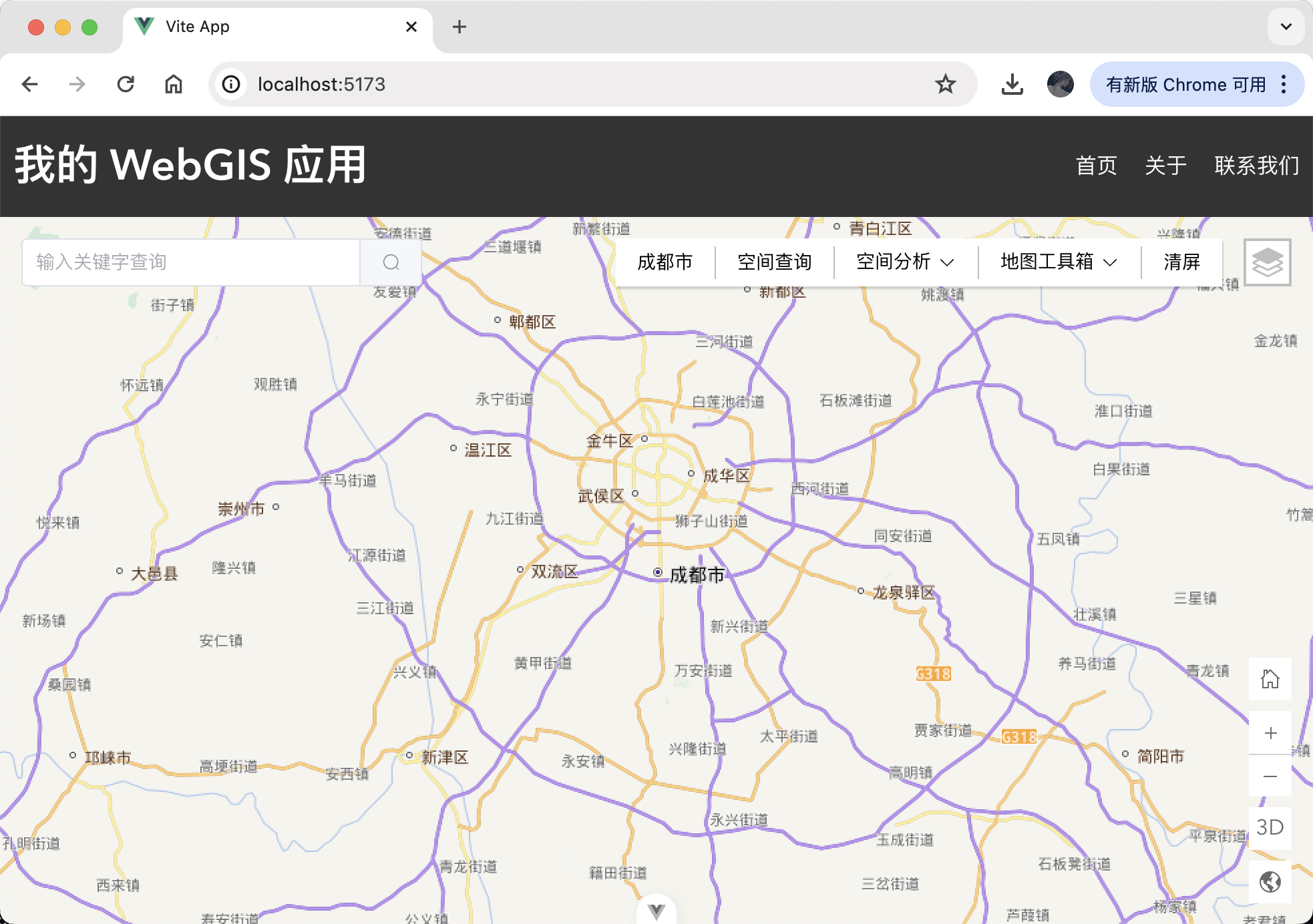Click the map home extent button
Image resolution: width=1313 pixels, height=924 pixels.
(x=1270, y=679)
